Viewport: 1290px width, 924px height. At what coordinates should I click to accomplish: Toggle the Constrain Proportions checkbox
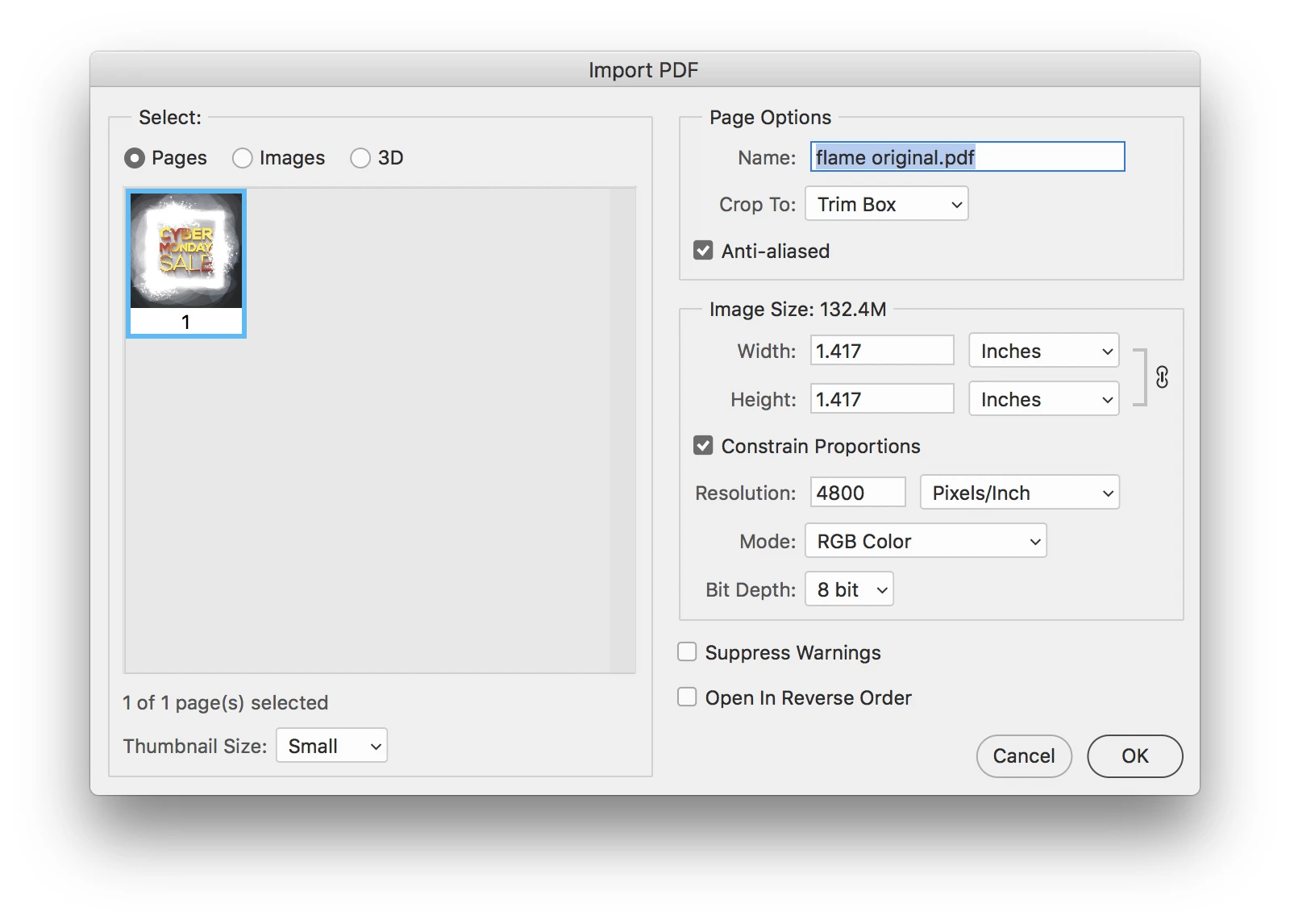[703, 446]
